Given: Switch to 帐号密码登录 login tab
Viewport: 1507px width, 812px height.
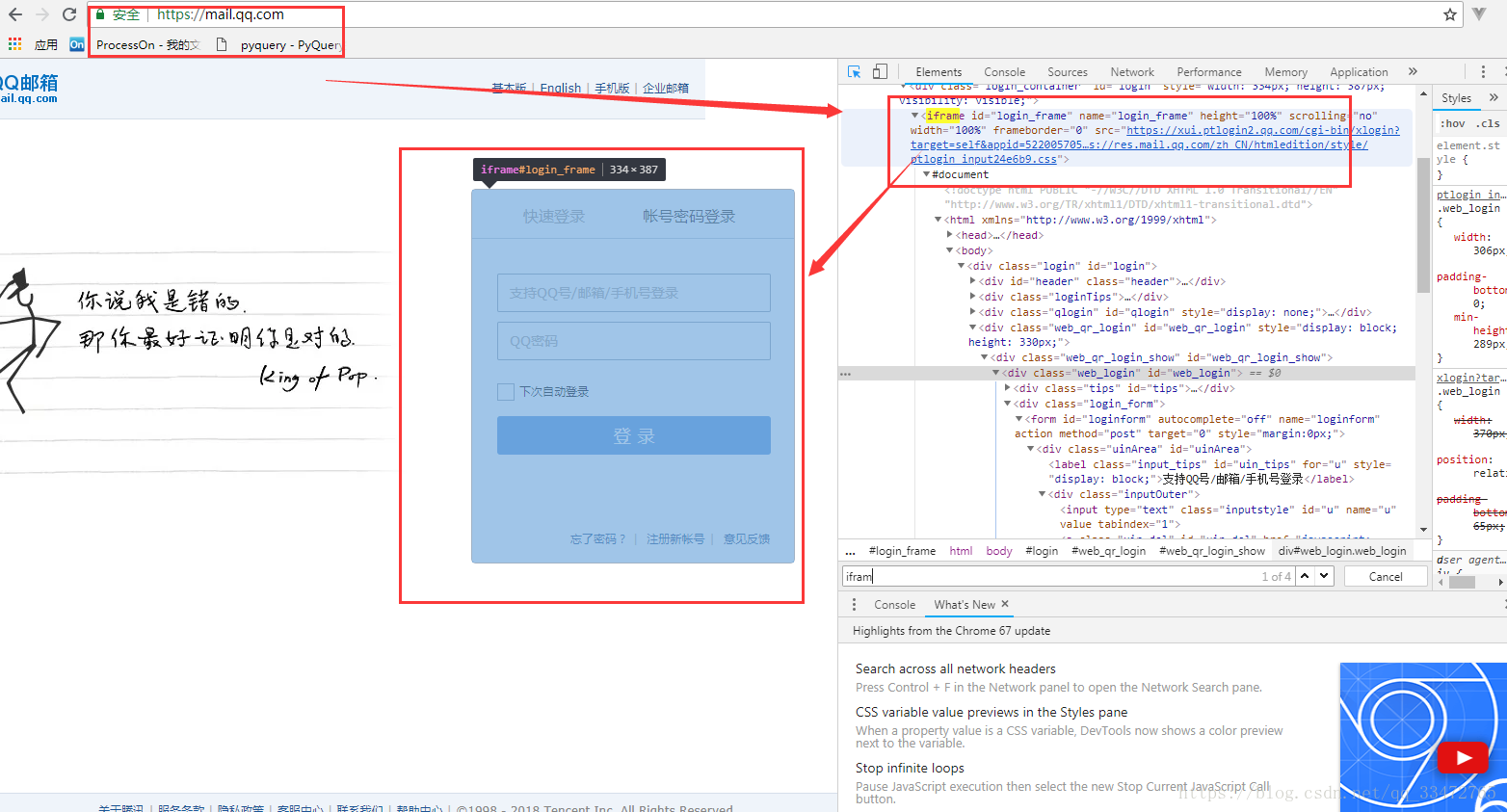Looking at the screenshot, I should point(689,217).
